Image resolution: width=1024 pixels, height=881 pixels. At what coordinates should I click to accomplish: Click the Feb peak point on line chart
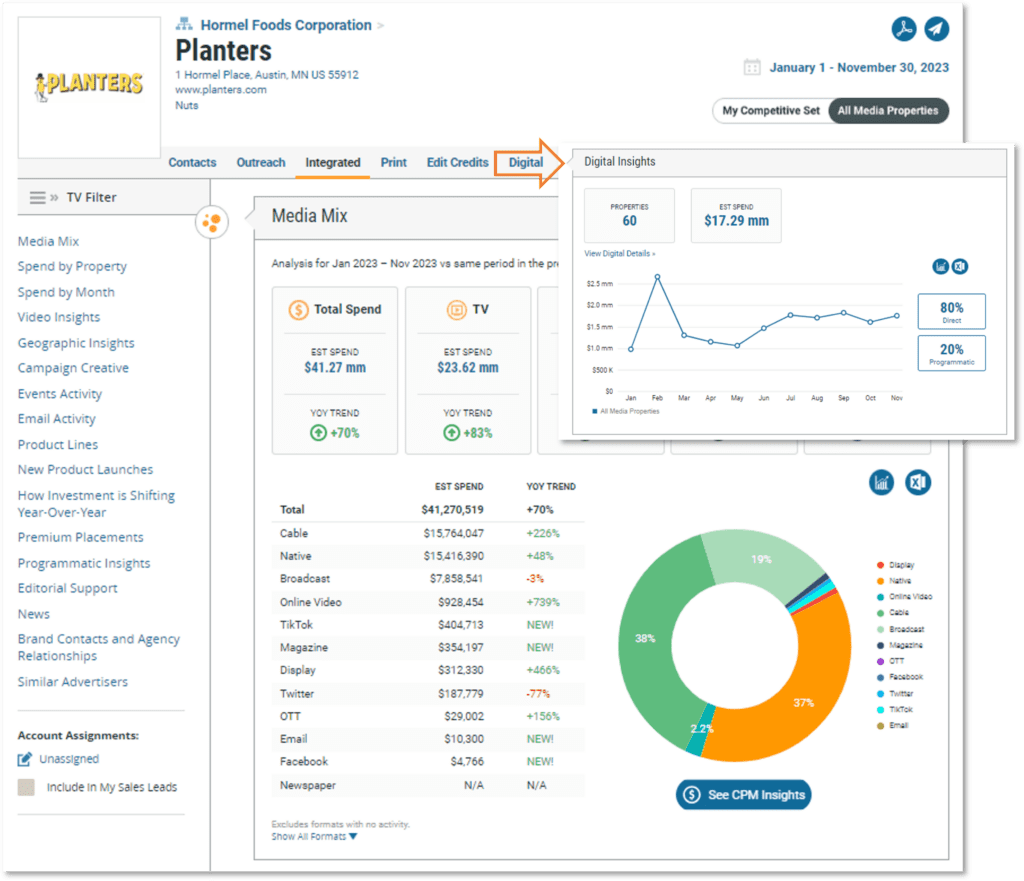click(658, 277)
